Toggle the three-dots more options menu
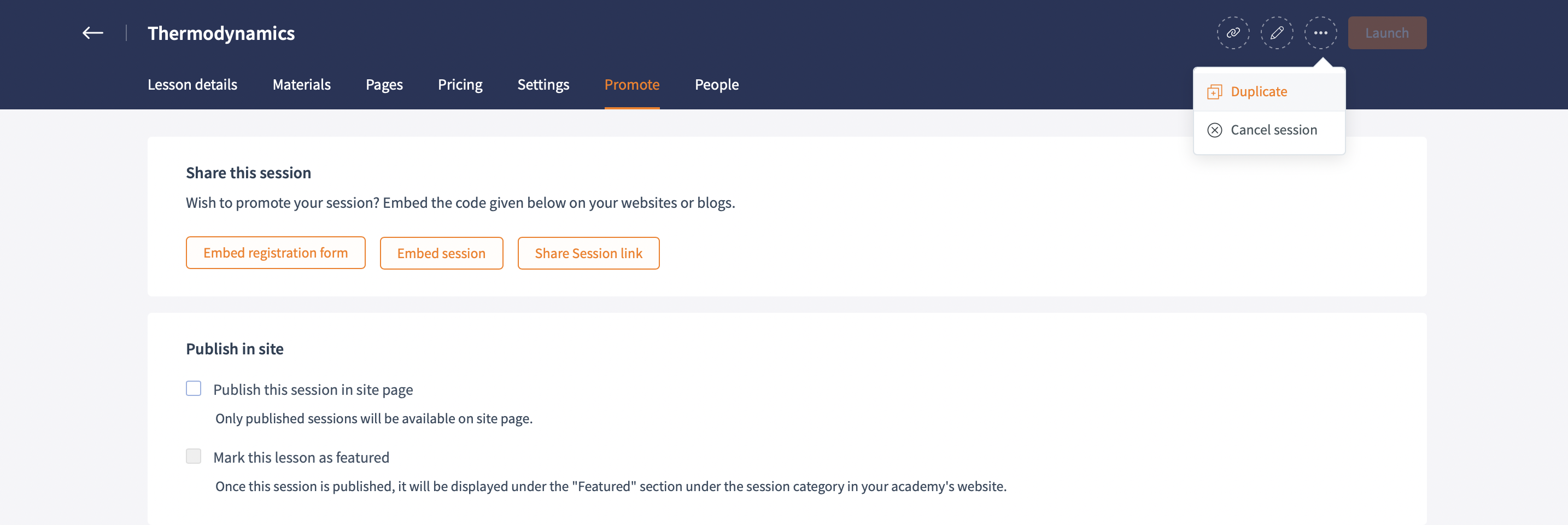 click(x=1320, y=33)
